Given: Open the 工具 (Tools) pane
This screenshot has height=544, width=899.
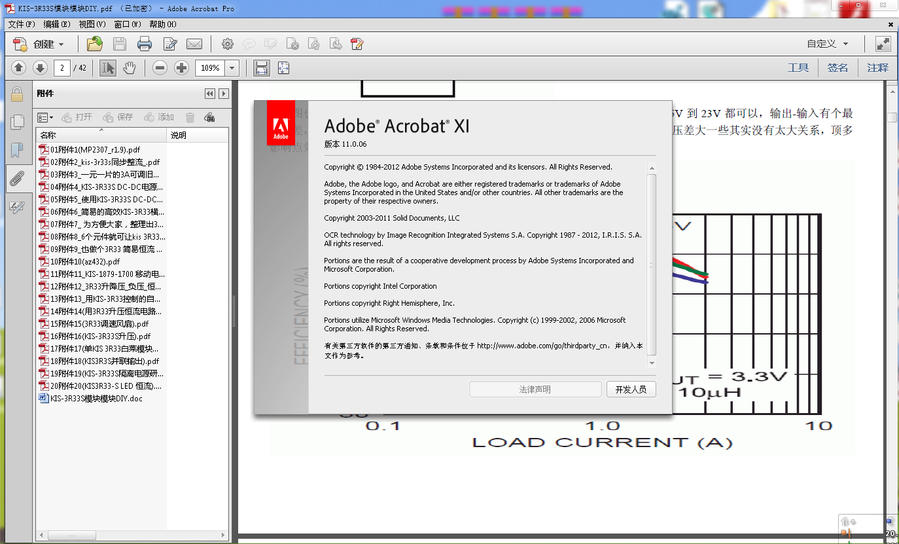Looking at the screenshot, I should (x=797, y=68).
